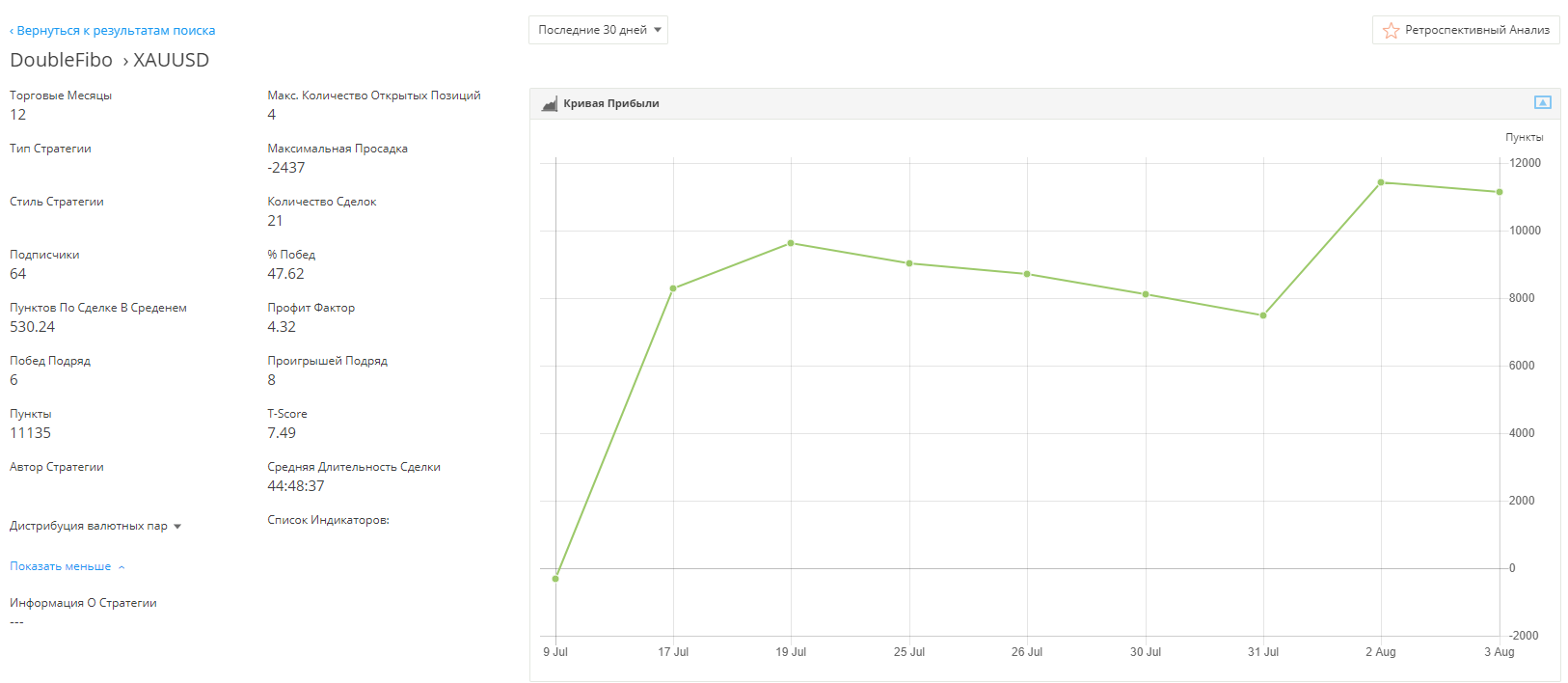The height and width of the screenshot is (683, 1568).
Task: Click the star icon for Ретроспективный Анализ
Action: (x=1391, y=31)
